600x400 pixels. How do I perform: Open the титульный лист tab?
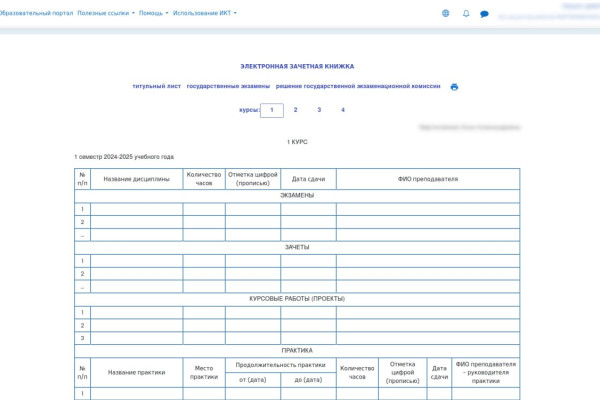(155, 87)
